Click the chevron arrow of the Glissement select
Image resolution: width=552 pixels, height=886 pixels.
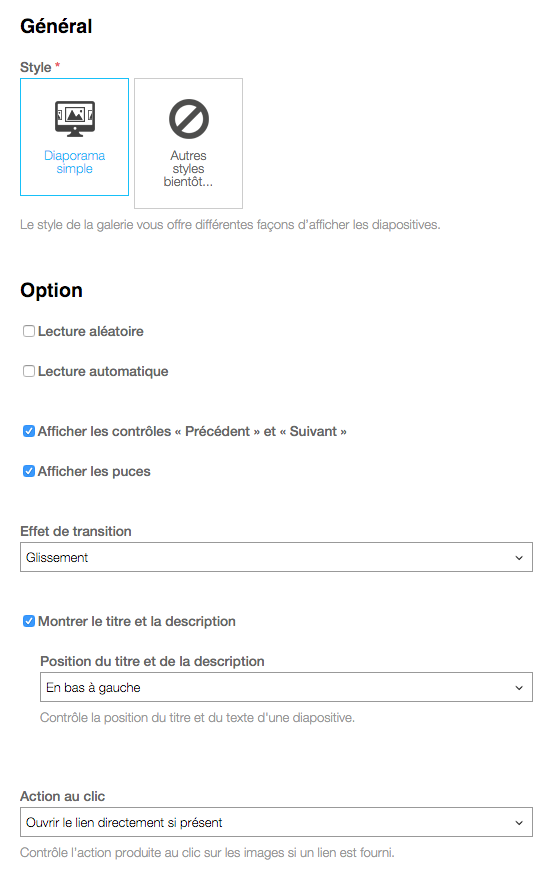tap(519, 558)
